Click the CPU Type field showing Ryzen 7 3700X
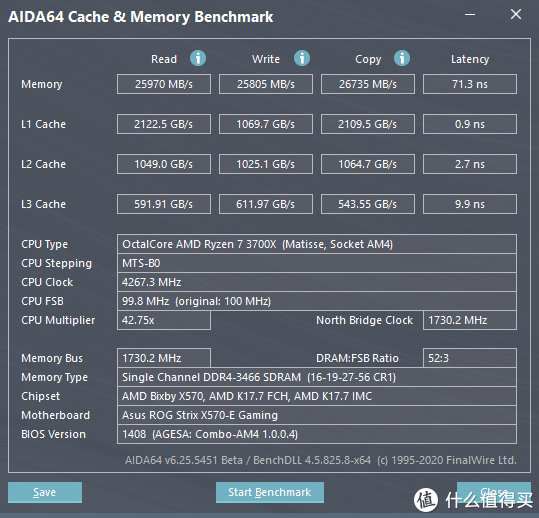This screenshot has height=518, width=539. coord(317,244)
